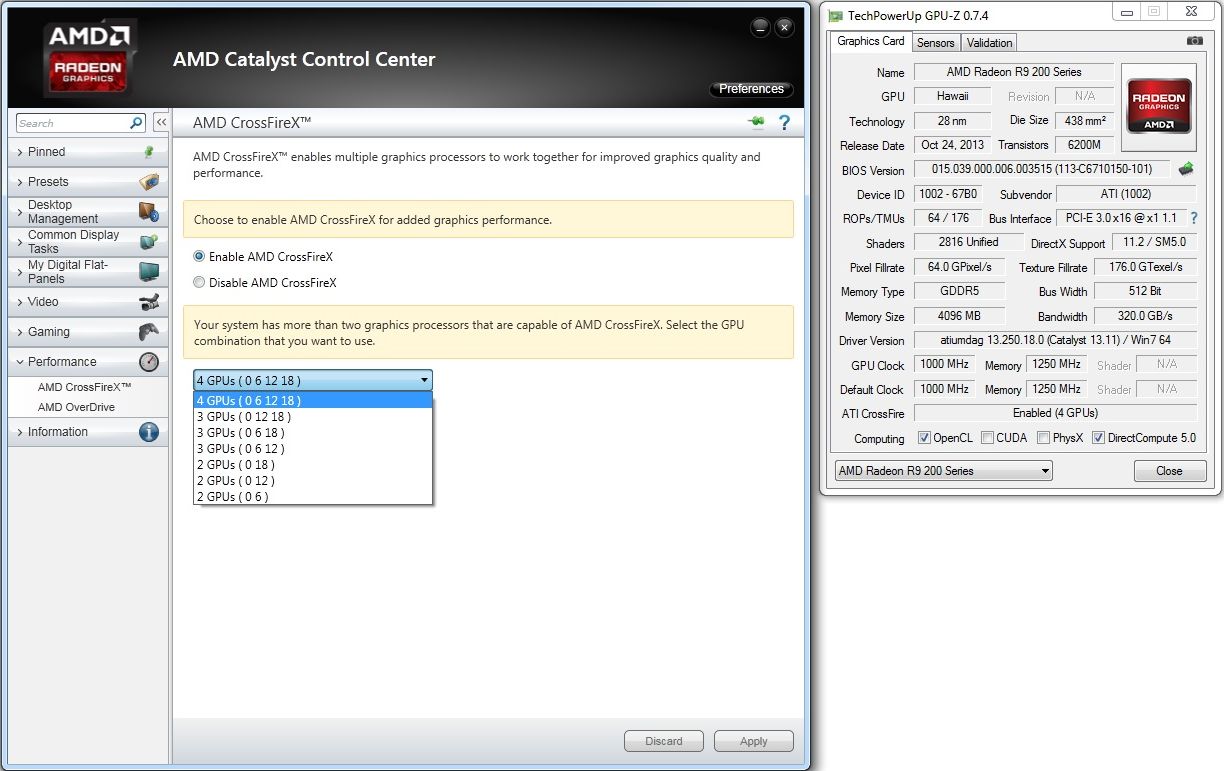
Task: Open AMD CrossFireX in the sidebar
Action: pos(85,387)
